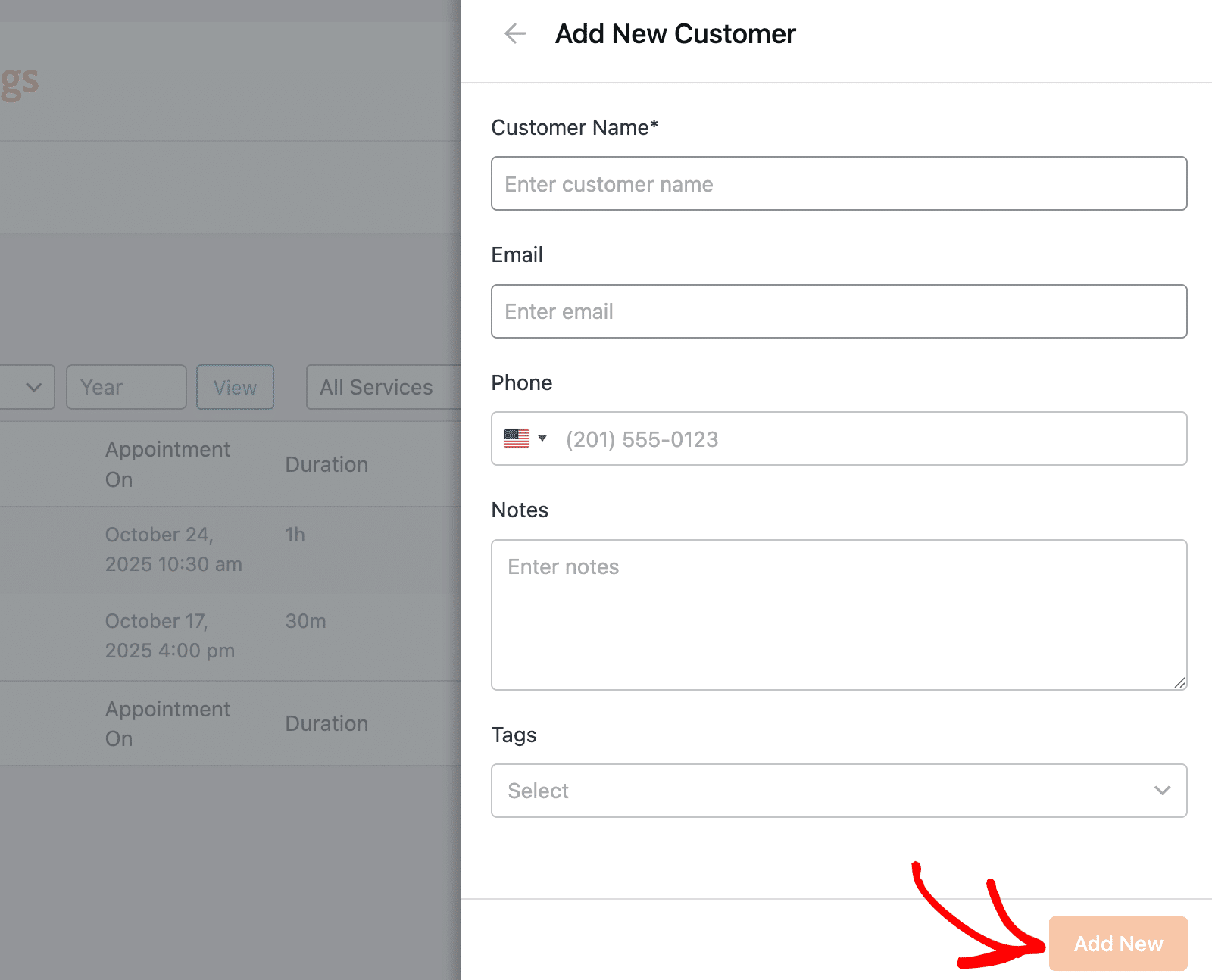Focus the Enter notes text area
The width and height of the screenshot is (1212, 980).
pos(838,614)
